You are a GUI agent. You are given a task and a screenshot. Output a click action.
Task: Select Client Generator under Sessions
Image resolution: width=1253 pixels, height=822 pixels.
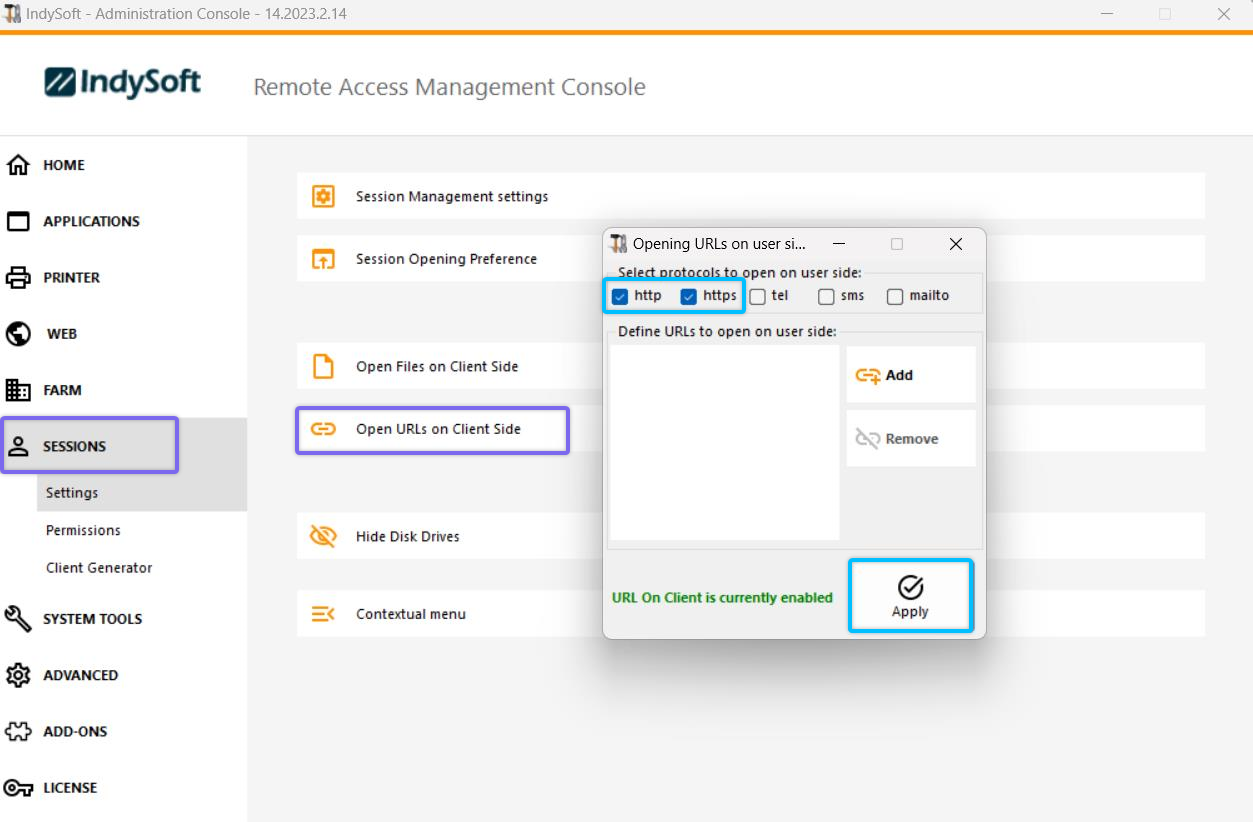pos(99,568)
